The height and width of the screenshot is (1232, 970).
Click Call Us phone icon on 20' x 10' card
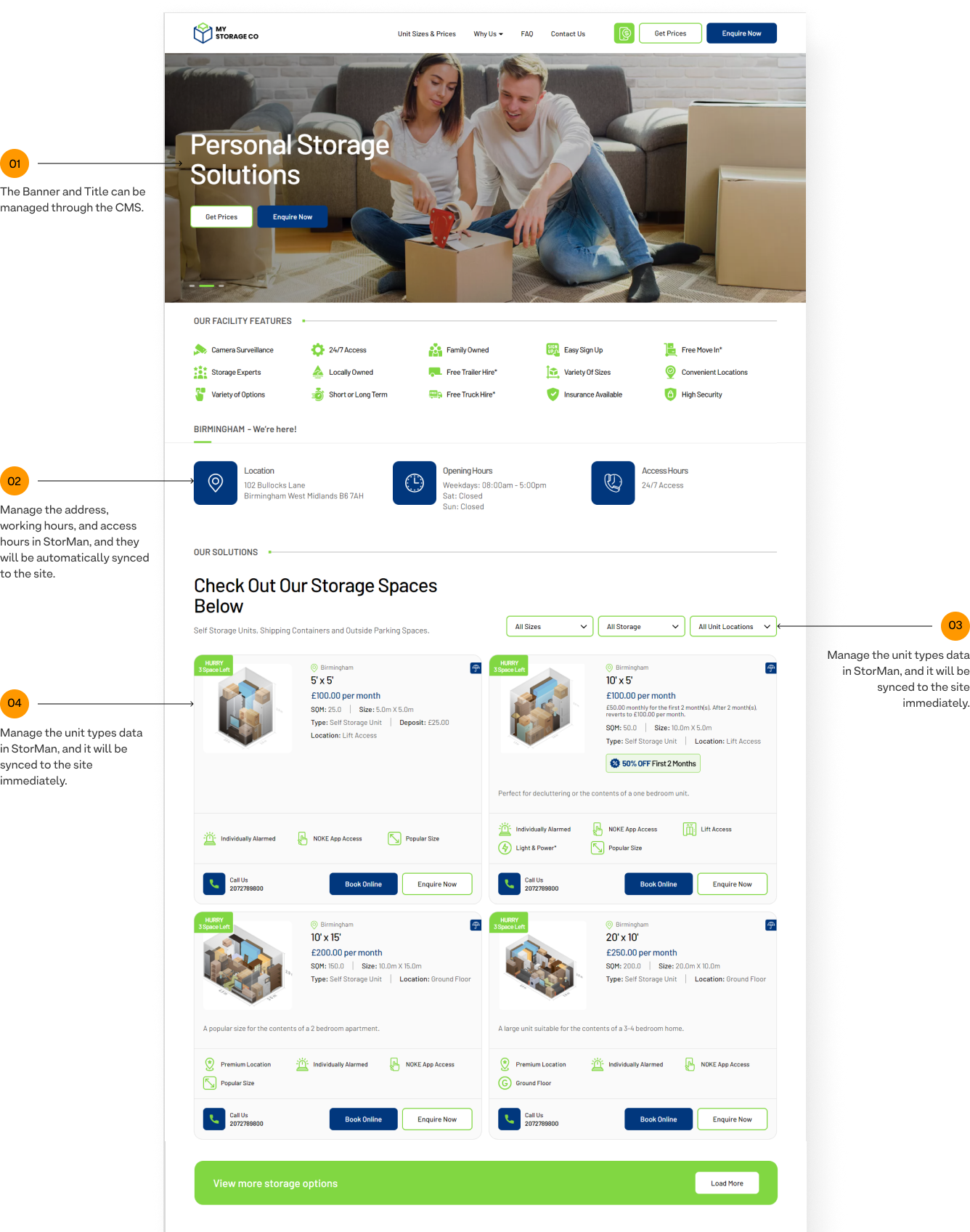[x=509, y=1119]
